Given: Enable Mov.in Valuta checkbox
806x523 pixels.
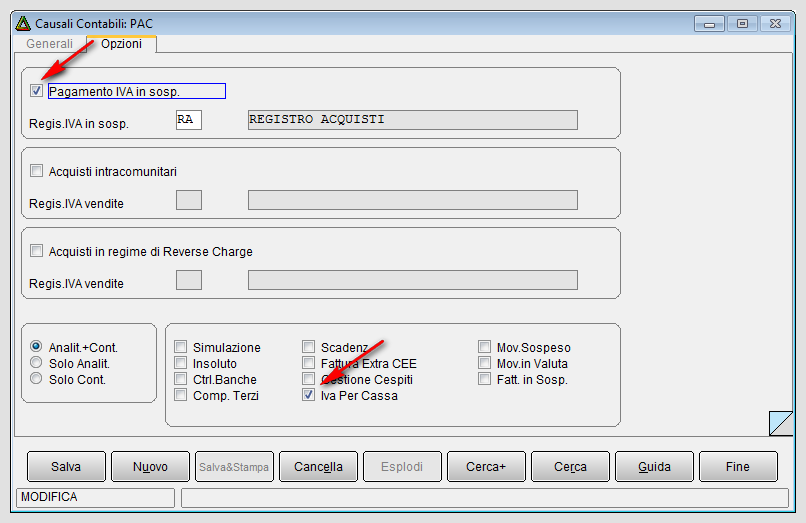Looking at the screenshot, I should coord(484,363).
